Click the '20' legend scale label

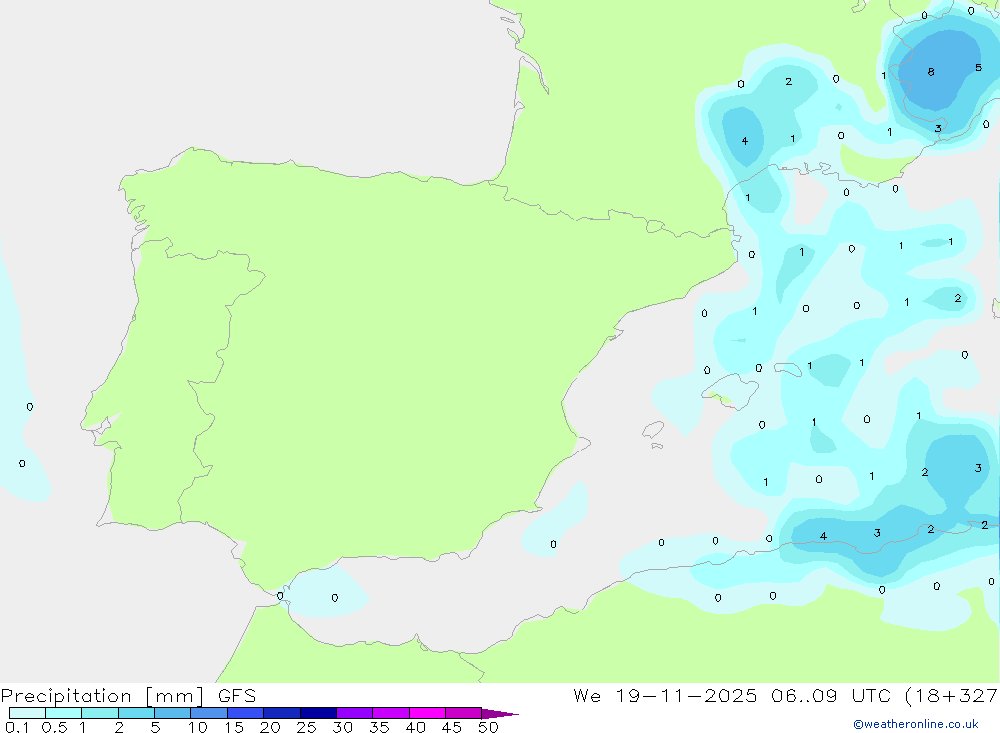(x=270, y=727)
